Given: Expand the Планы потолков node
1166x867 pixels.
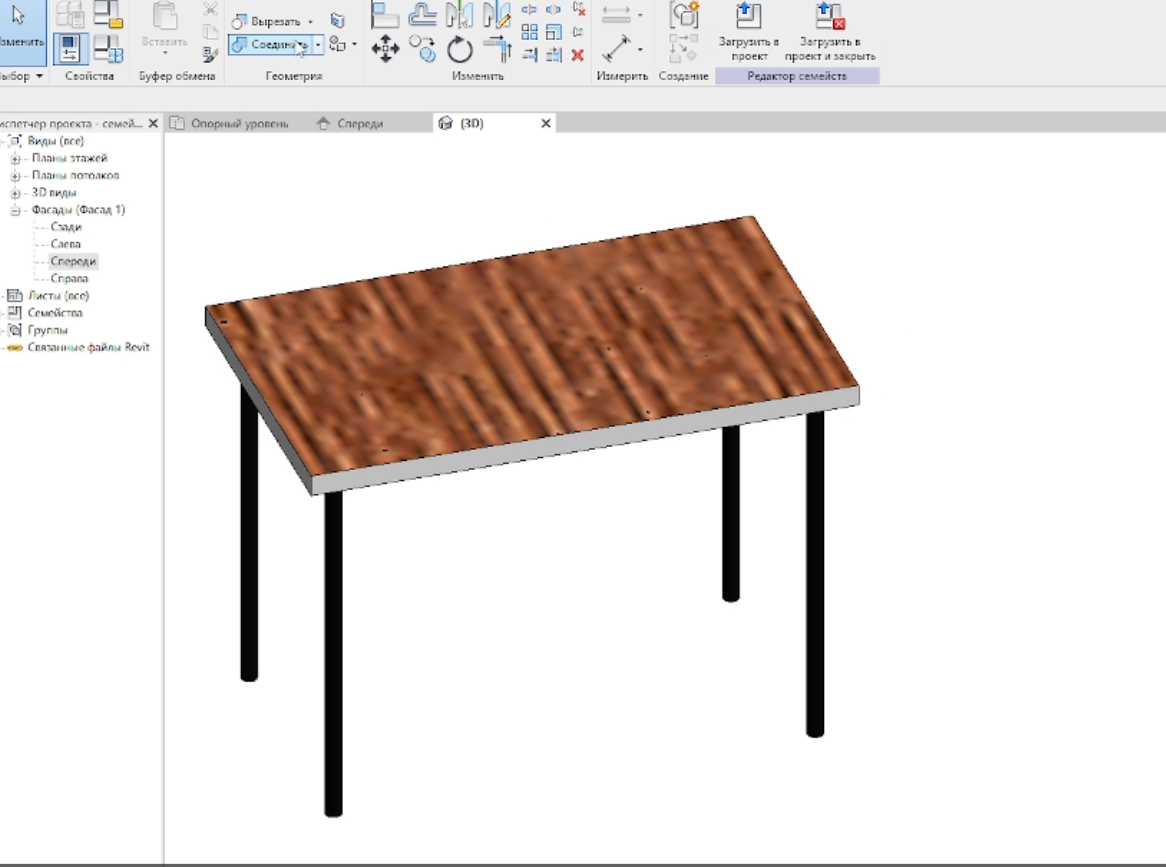Looking at the screenshot, I should 15,176.
